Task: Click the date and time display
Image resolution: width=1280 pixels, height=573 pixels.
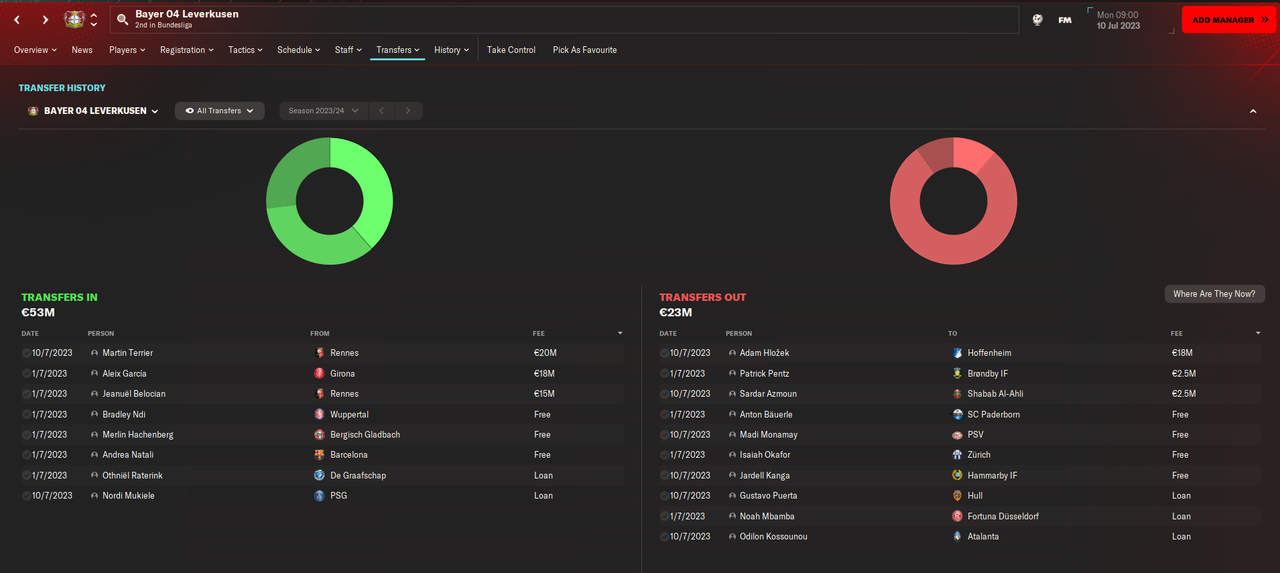Action: 1119,20
